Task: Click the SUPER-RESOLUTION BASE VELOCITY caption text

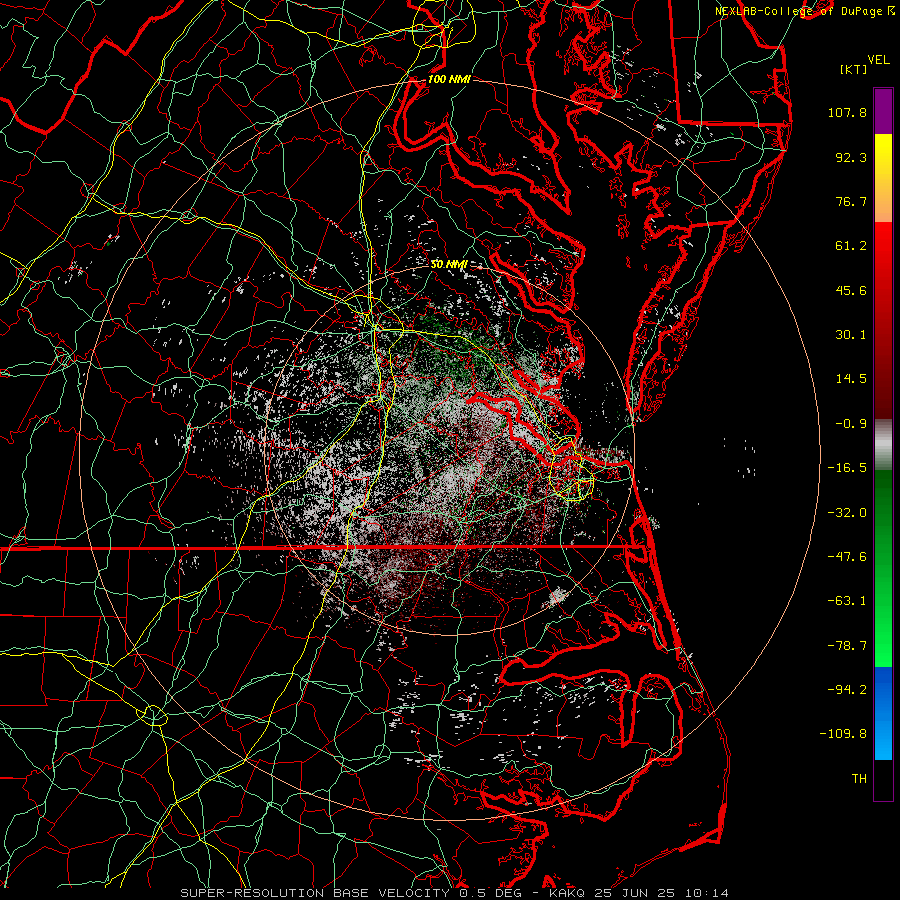Action: point(316,893)
